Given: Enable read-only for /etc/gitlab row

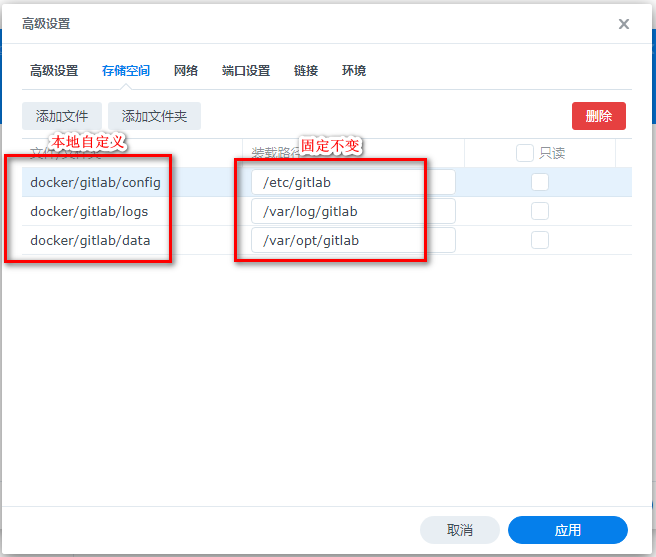Looking at the screenshot, I should click(x=540, y=182).
